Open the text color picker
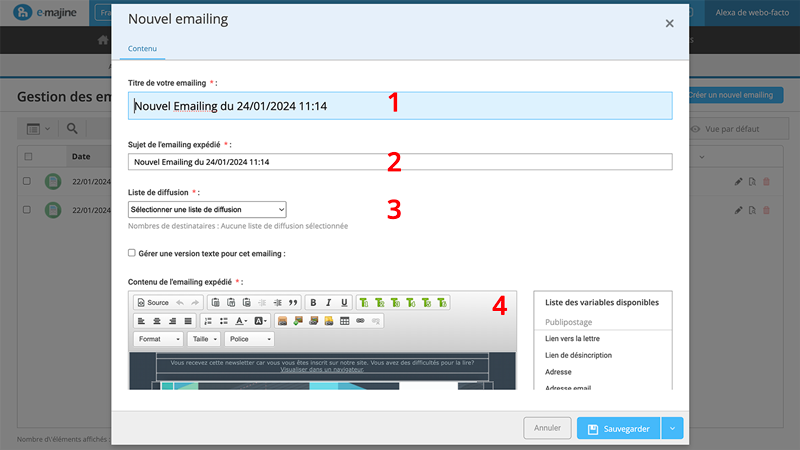This screenshot has height=450, width=800. tap(241, 321)
